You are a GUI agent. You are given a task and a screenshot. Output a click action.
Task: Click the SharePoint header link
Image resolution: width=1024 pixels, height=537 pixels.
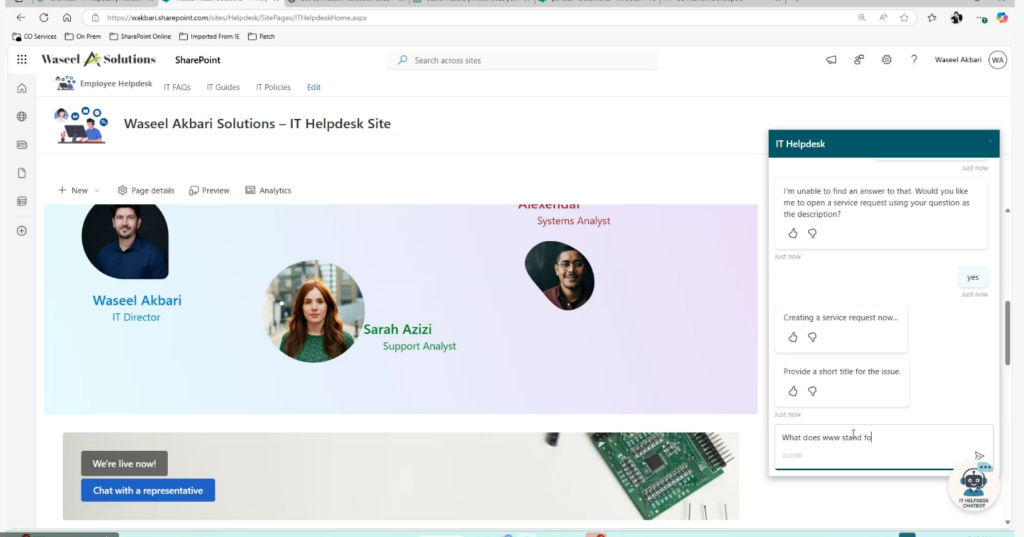(x=198, y=60)
